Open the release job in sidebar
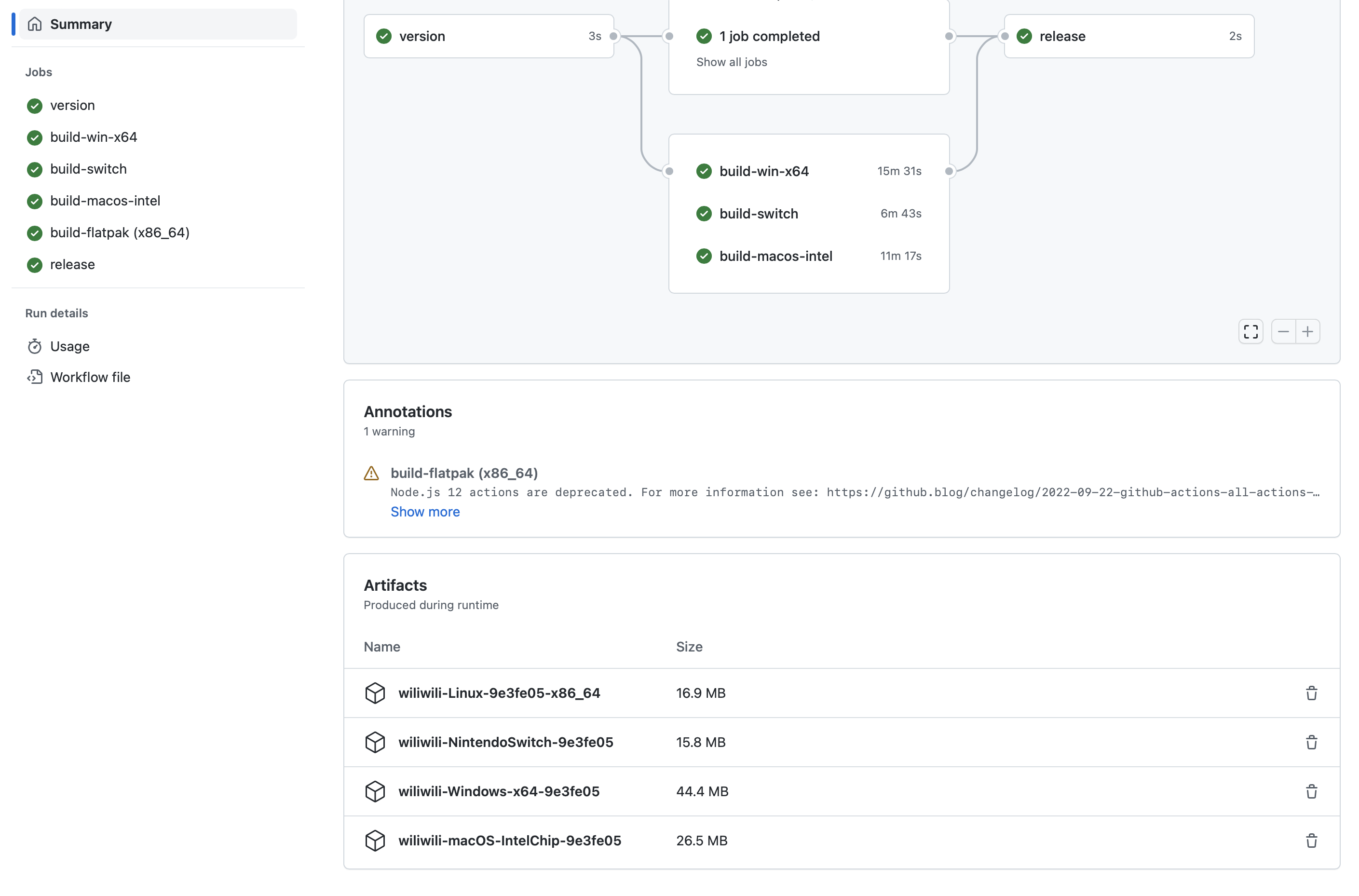The image size is (1359, 896). tap(72, 265)
